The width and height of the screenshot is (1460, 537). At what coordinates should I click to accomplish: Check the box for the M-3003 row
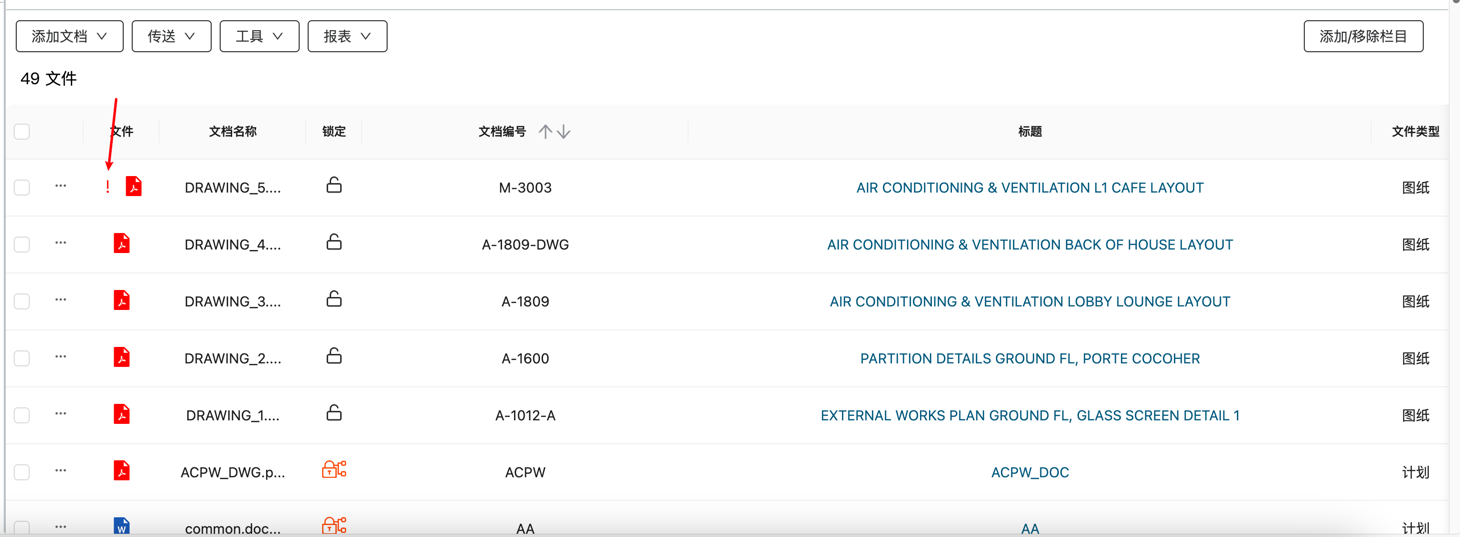point(22,188)
